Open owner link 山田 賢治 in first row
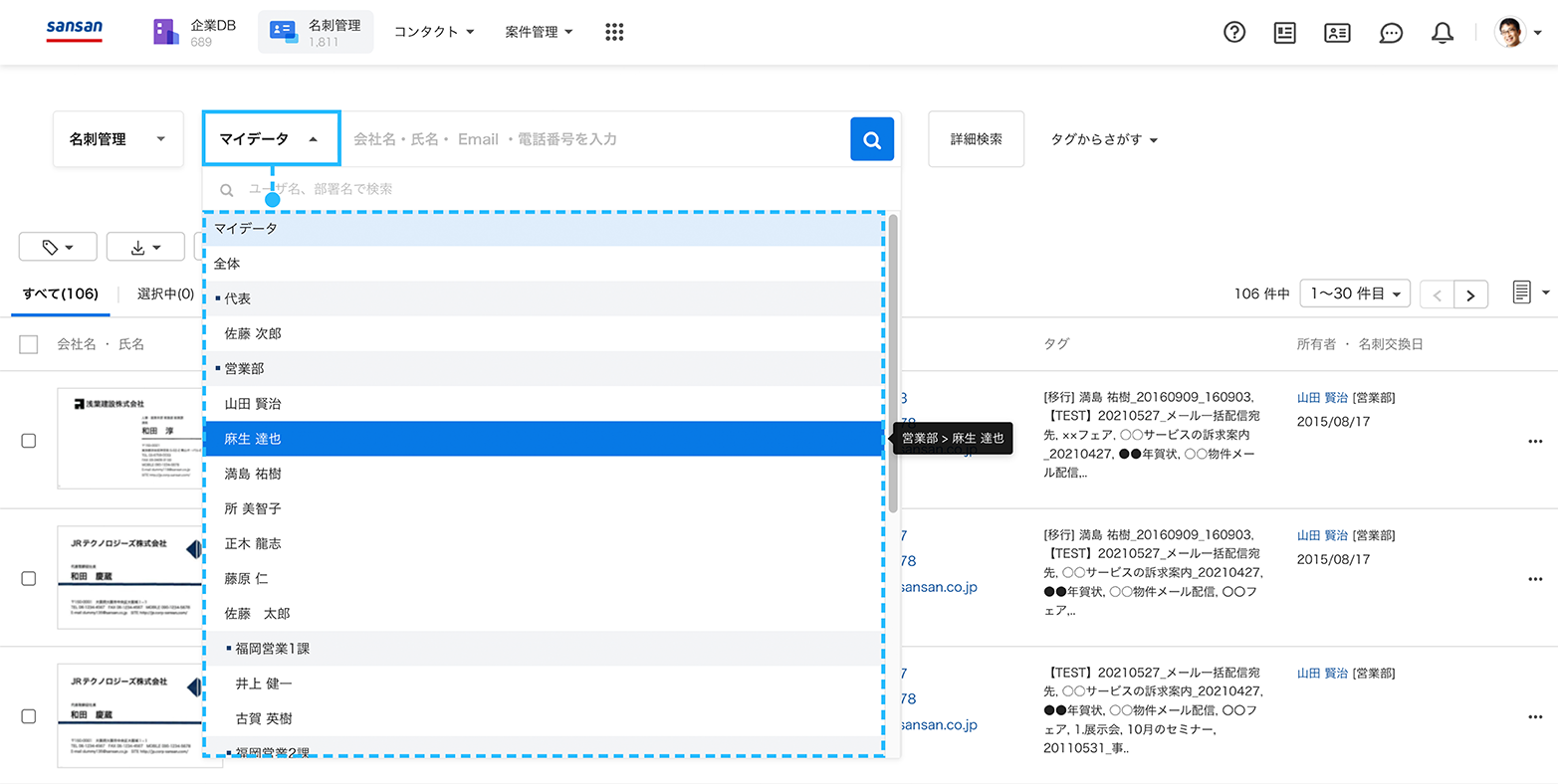Screen dimensions: 1558x784 click(1322, 398)
